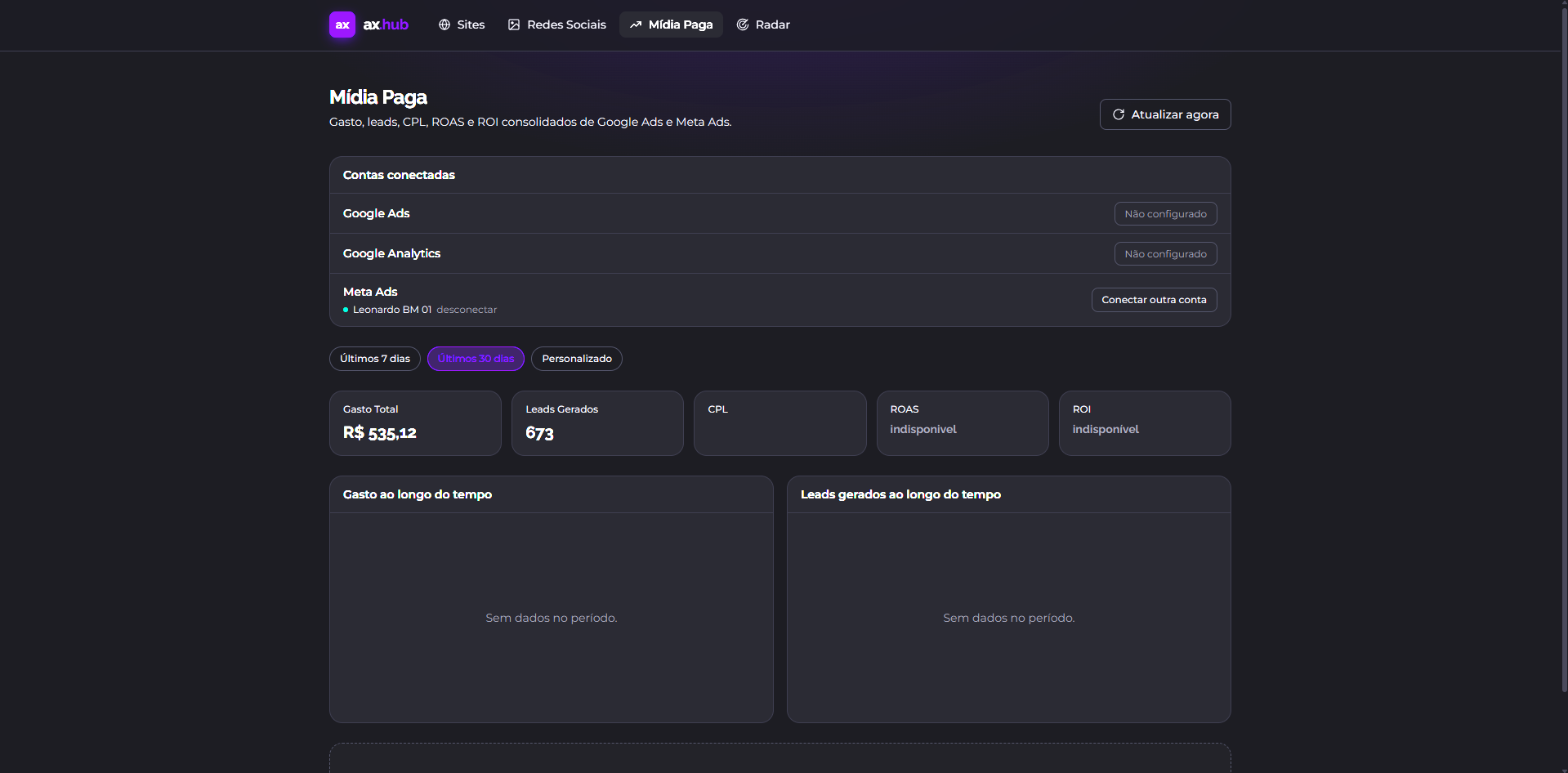Image resolution: width=1568 pixels, height=773 pixels.
Task: Click the image icon beside Redes Sociais
Action: pyautogui.click(x=514, y=25)
